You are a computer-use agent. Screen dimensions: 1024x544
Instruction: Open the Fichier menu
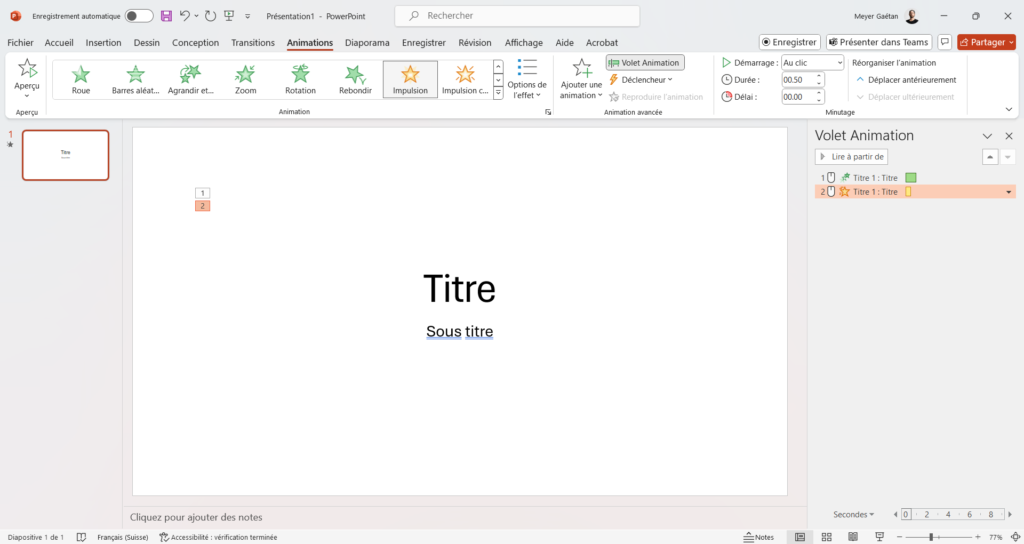[x=20, y=42]
